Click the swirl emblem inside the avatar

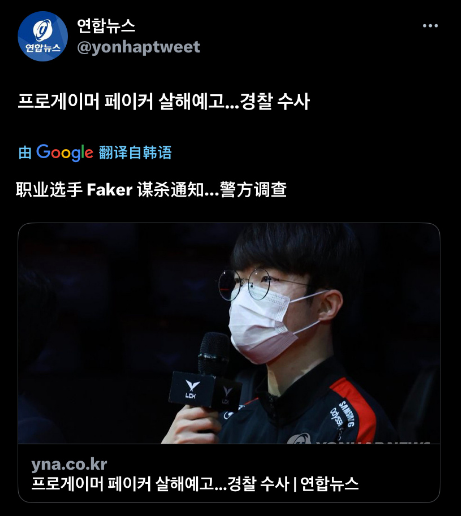[x=43, y=30]
